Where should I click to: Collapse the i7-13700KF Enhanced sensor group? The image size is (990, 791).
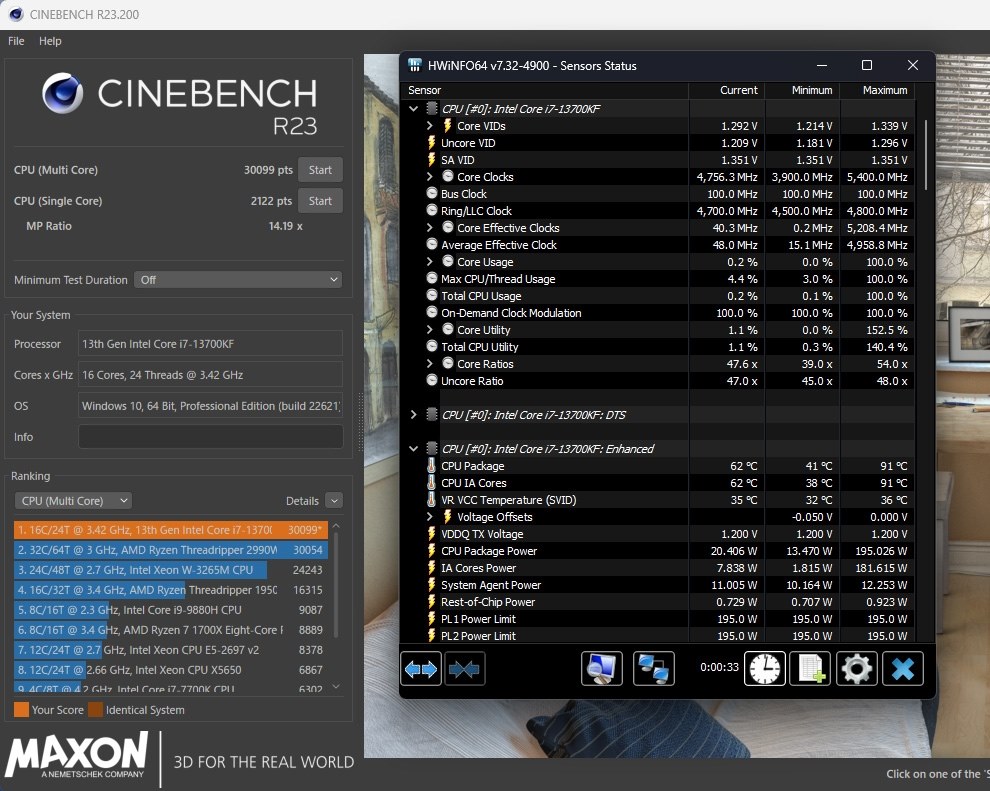pos(414,449)
